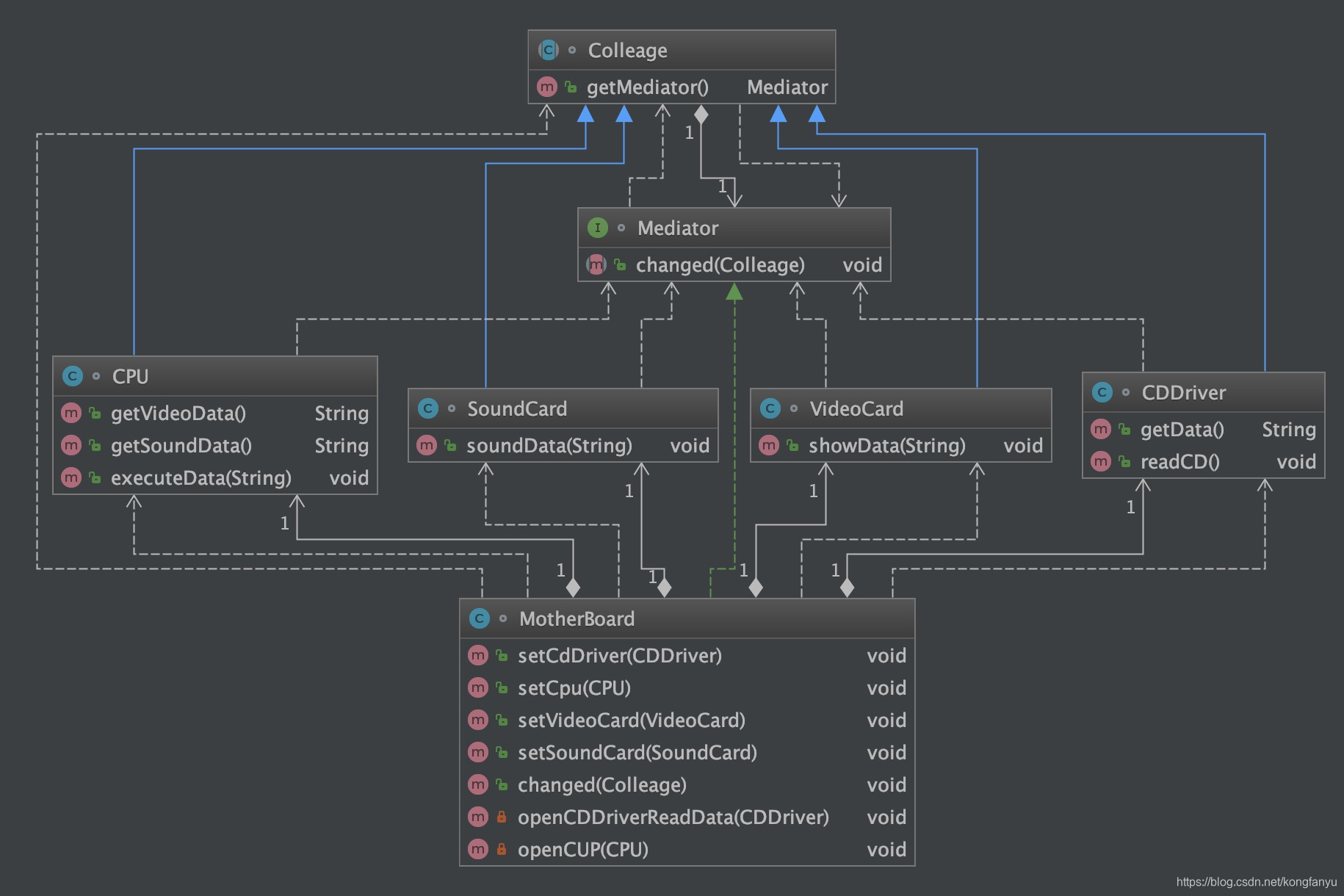Select the setCpu(CPU) method row
This screenshot has height=896, width=1344.
click(x=687, y=687)
